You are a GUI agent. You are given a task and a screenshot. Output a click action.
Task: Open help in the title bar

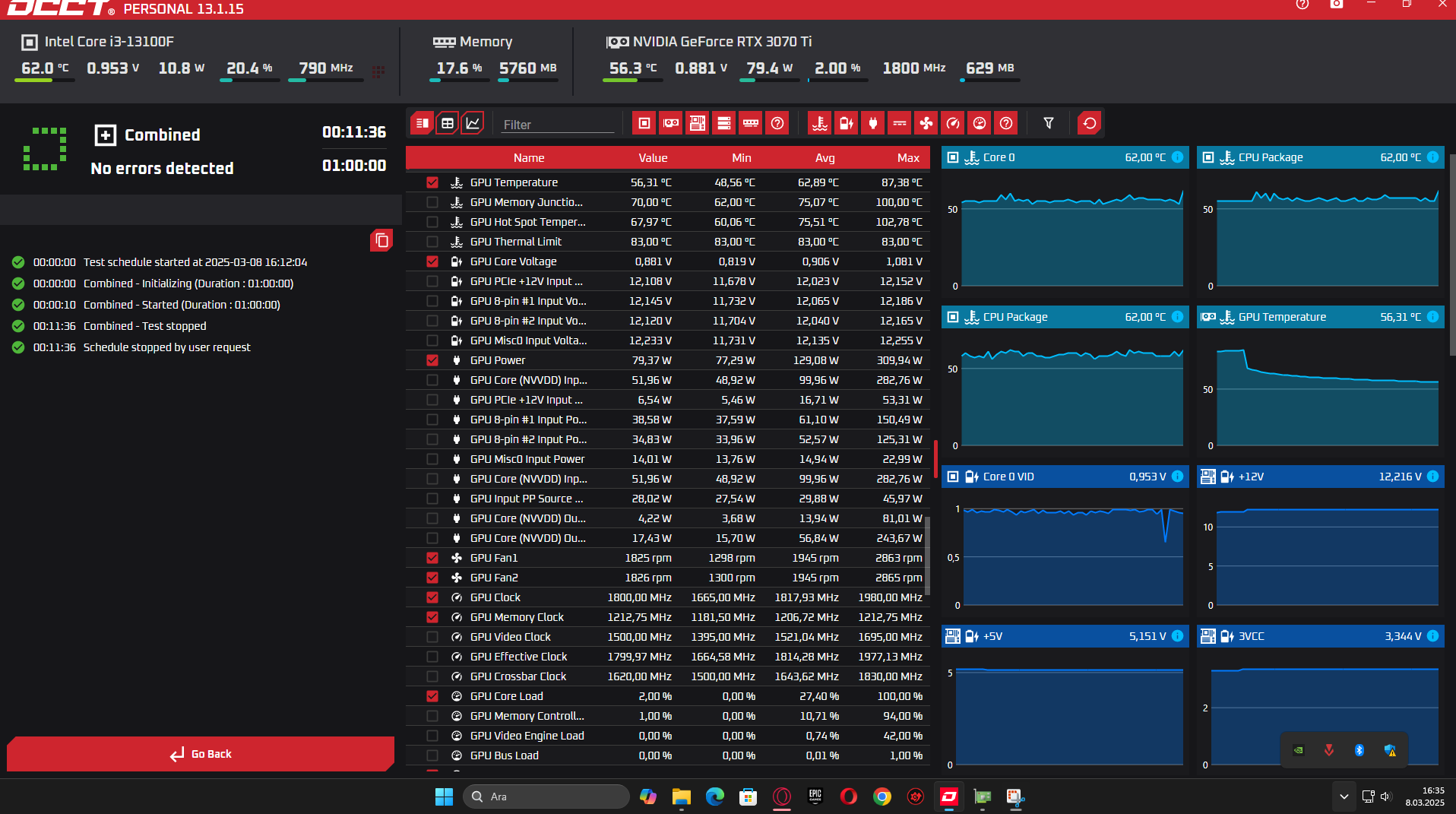click(1302, 5)
